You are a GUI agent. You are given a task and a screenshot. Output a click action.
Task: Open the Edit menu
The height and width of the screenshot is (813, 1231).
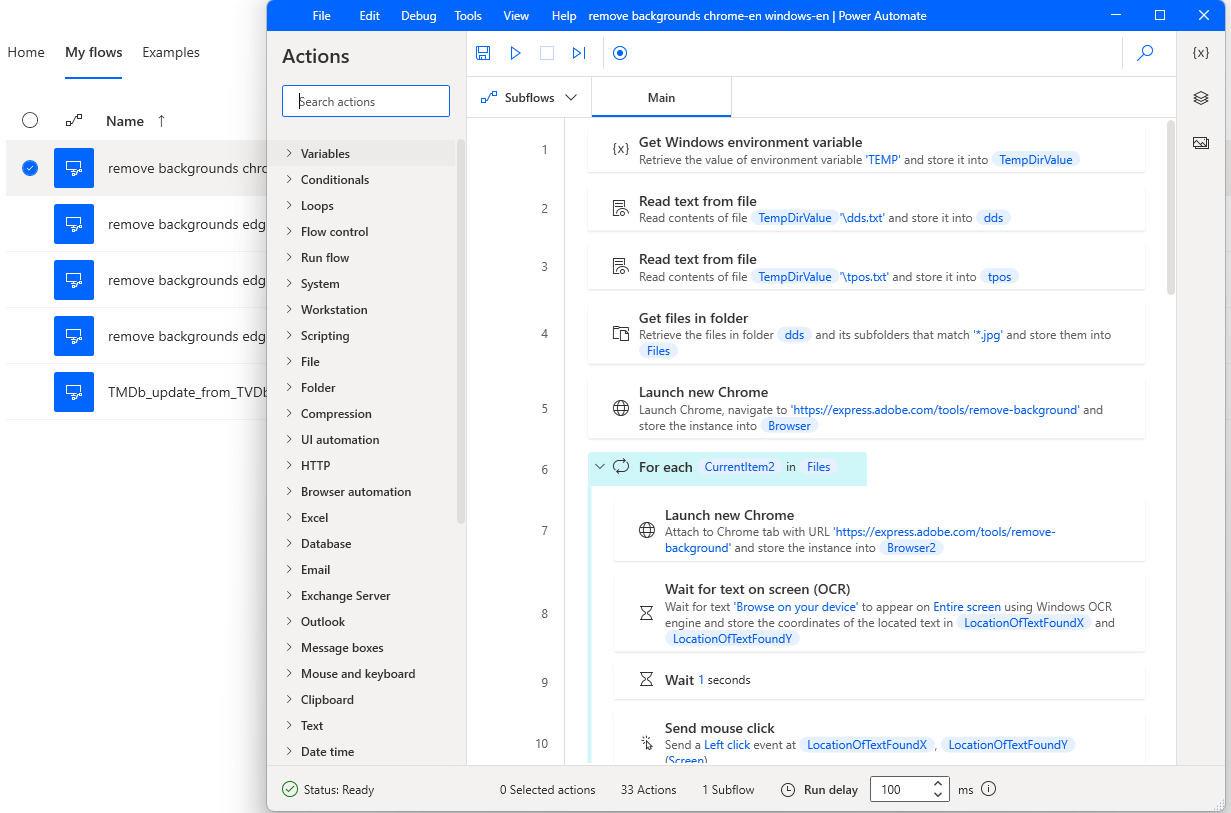[370, 15]
